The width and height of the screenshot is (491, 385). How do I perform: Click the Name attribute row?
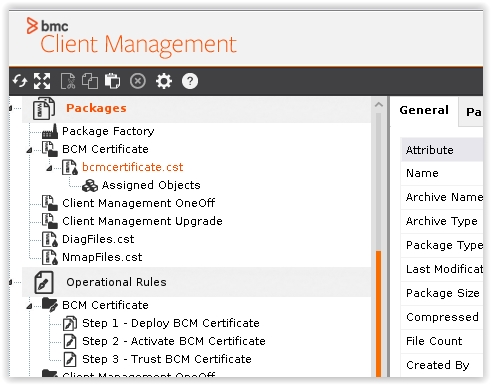coord(442,173)
